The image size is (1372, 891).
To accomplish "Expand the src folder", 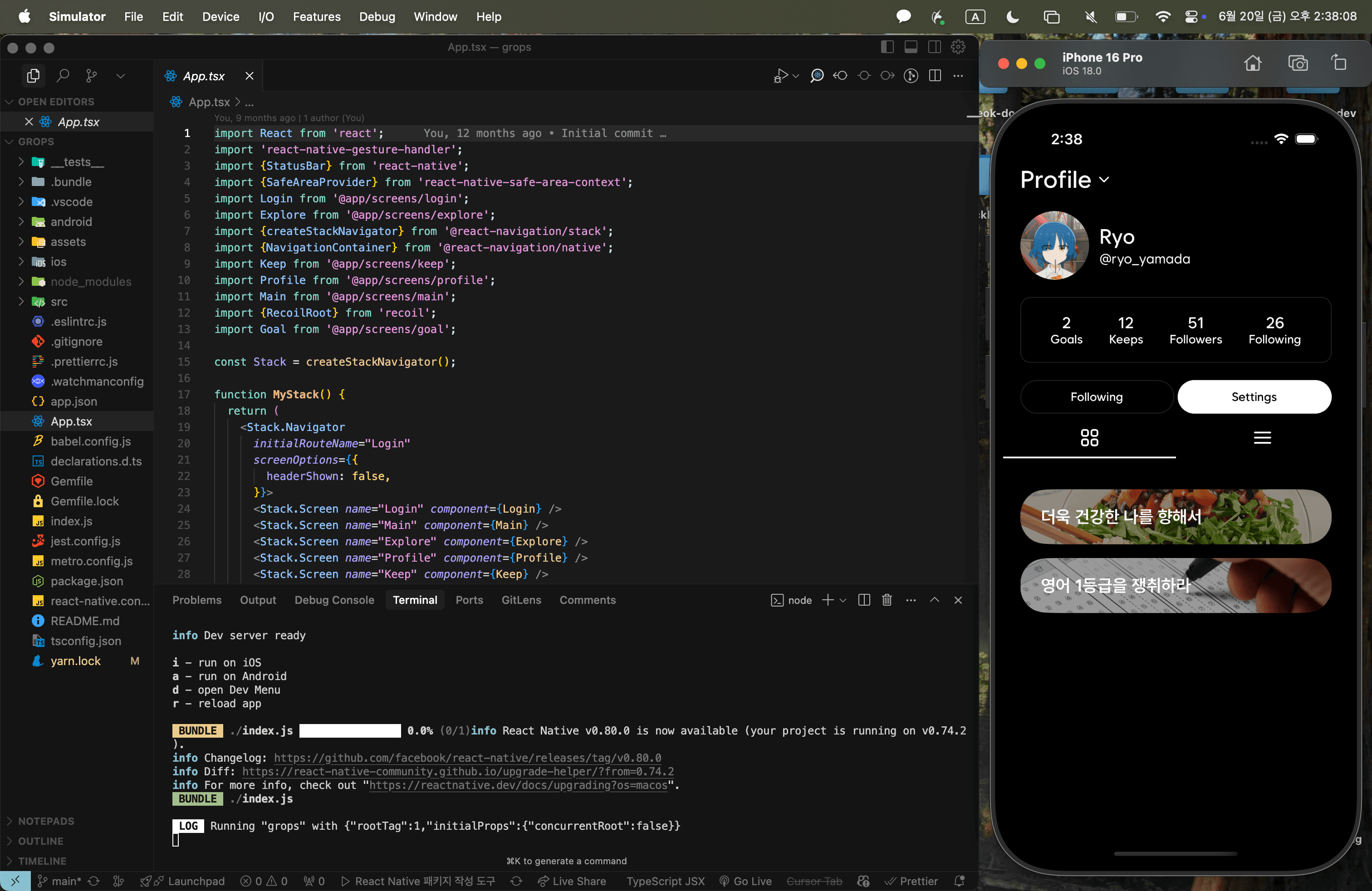I will (59, 301).
